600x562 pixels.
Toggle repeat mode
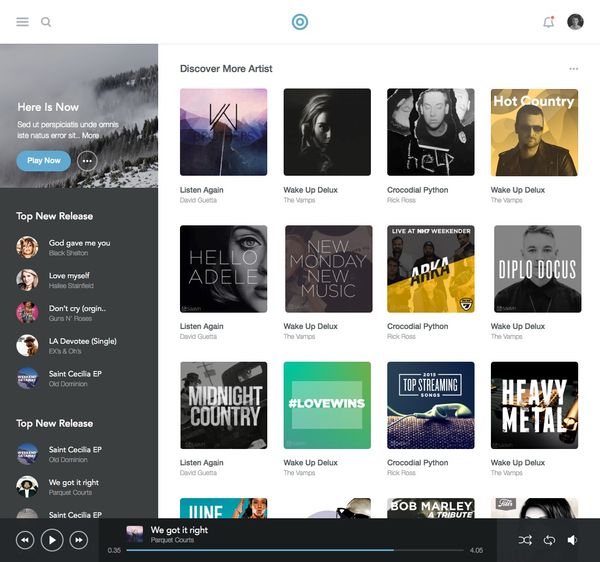pyautogui.click(x=549, y=540)
